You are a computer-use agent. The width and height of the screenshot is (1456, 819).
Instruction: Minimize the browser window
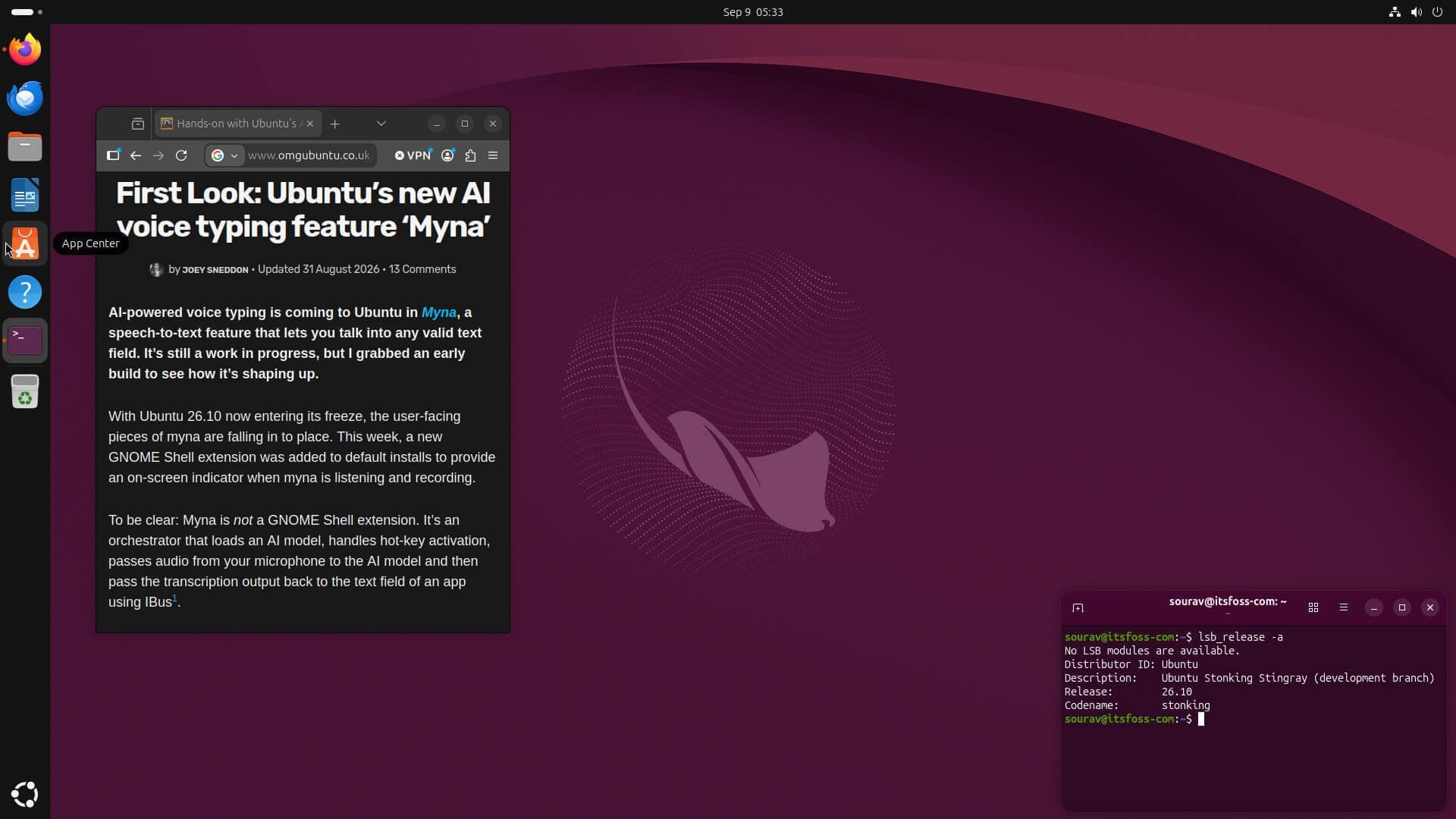pyautogui.click(x=437, y=124)
